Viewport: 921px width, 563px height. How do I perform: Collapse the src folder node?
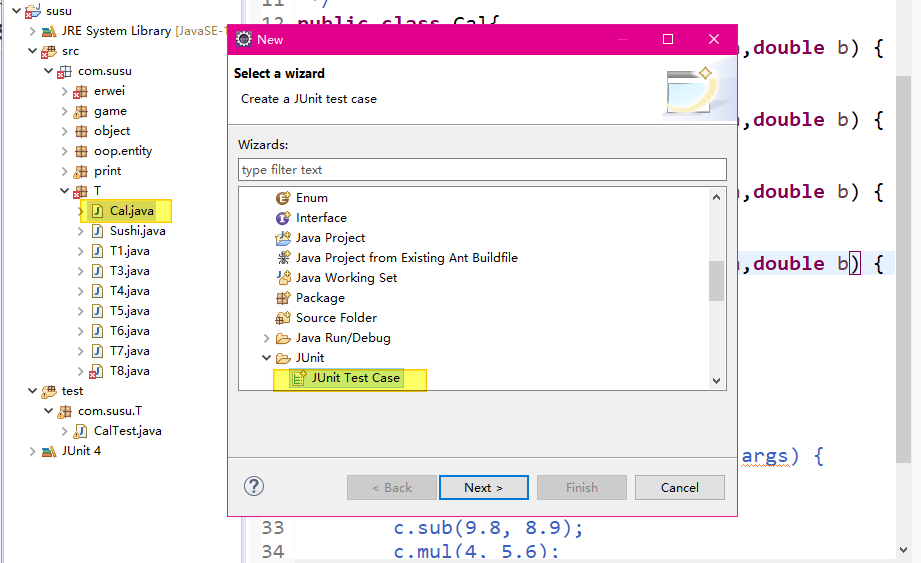click(32, 51)
